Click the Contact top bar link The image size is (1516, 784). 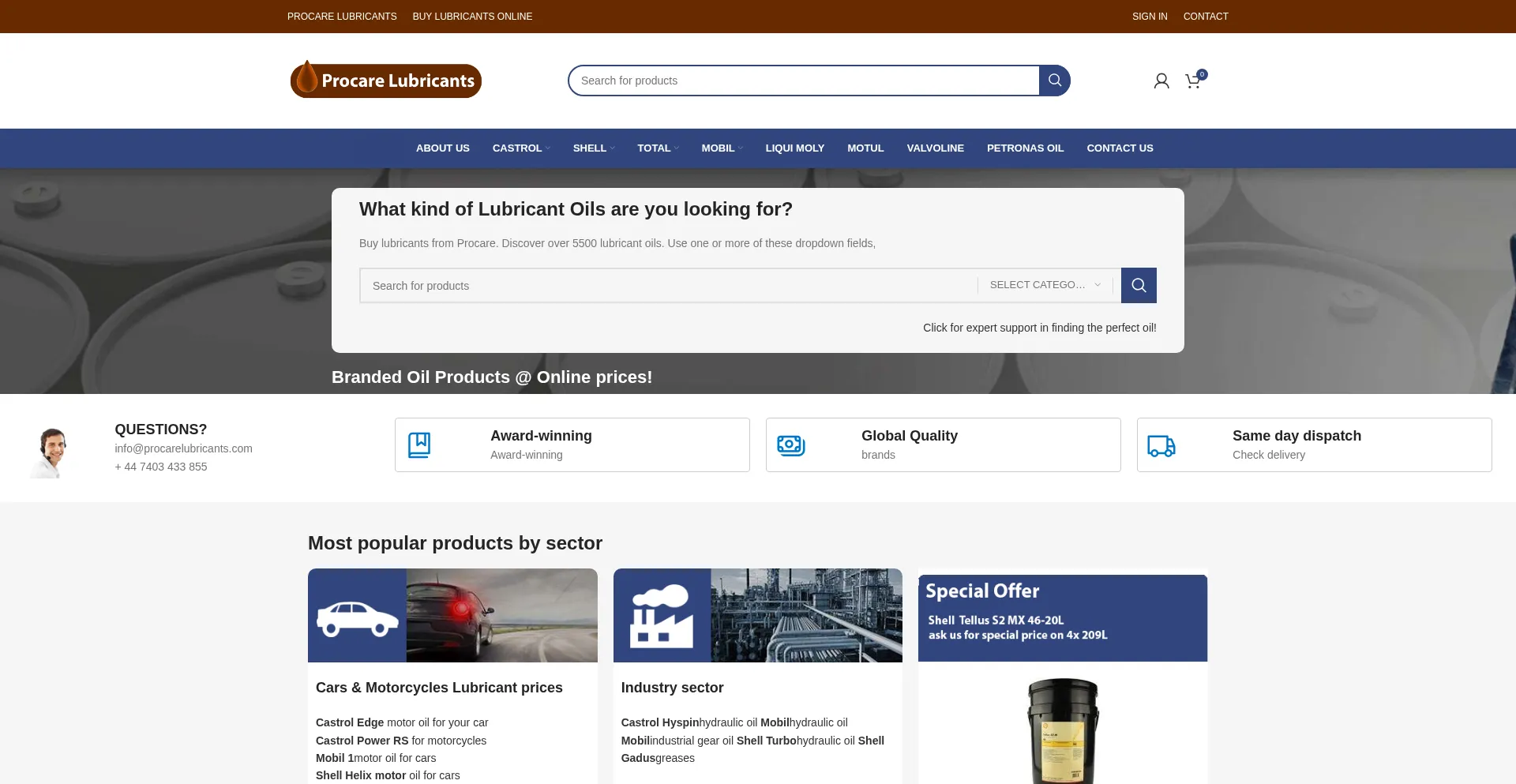[1206, 17]
